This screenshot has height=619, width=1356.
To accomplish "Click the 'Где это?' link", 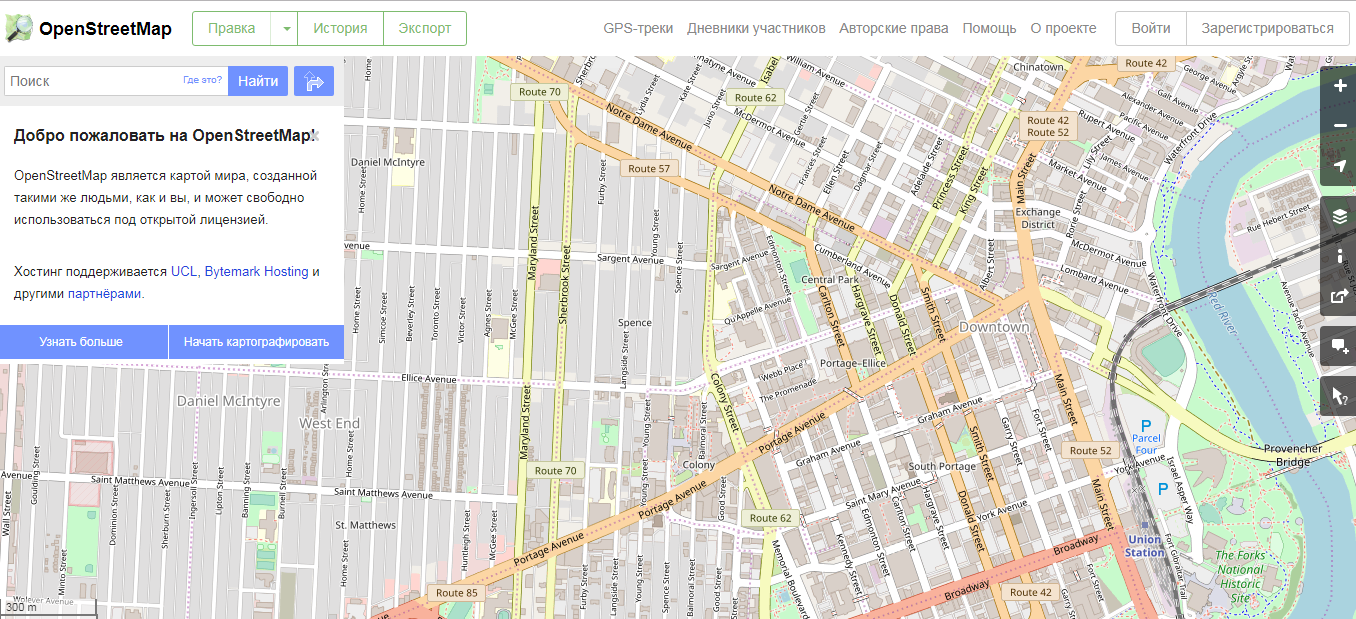I will pyautogui.click(x=202, y=80).
